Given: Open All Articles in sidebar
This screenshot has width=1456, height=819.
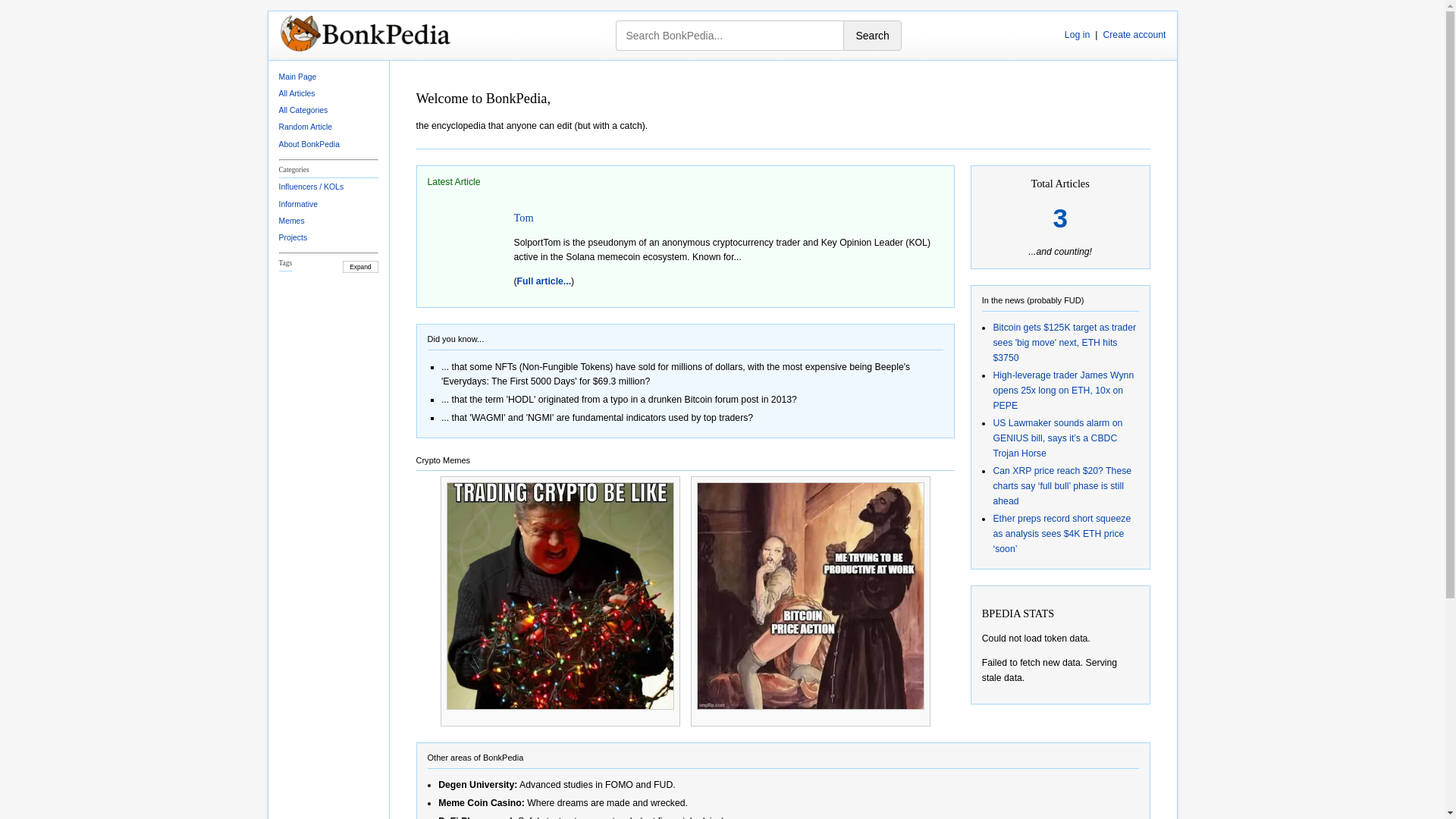Looking at the screenshot, I should tap(297, 93).
